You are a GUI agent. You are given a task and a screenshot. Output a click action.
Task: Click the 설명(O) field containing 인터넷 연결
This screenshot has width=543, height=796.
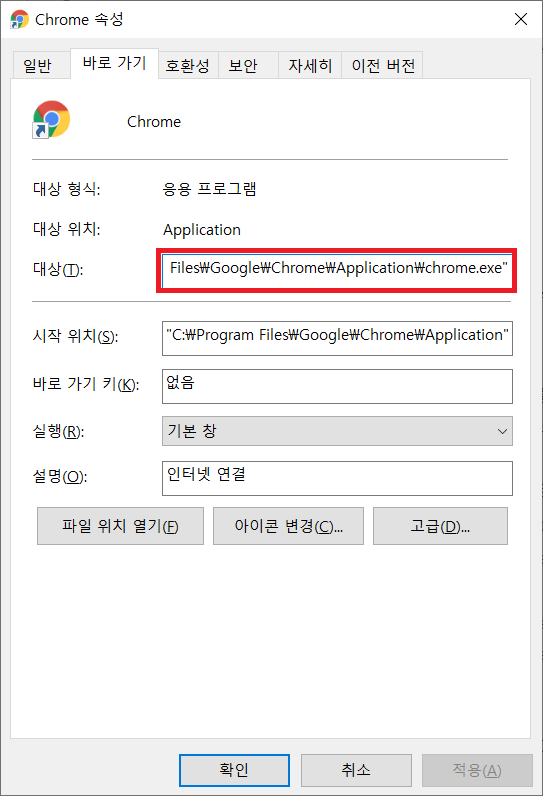337,478
